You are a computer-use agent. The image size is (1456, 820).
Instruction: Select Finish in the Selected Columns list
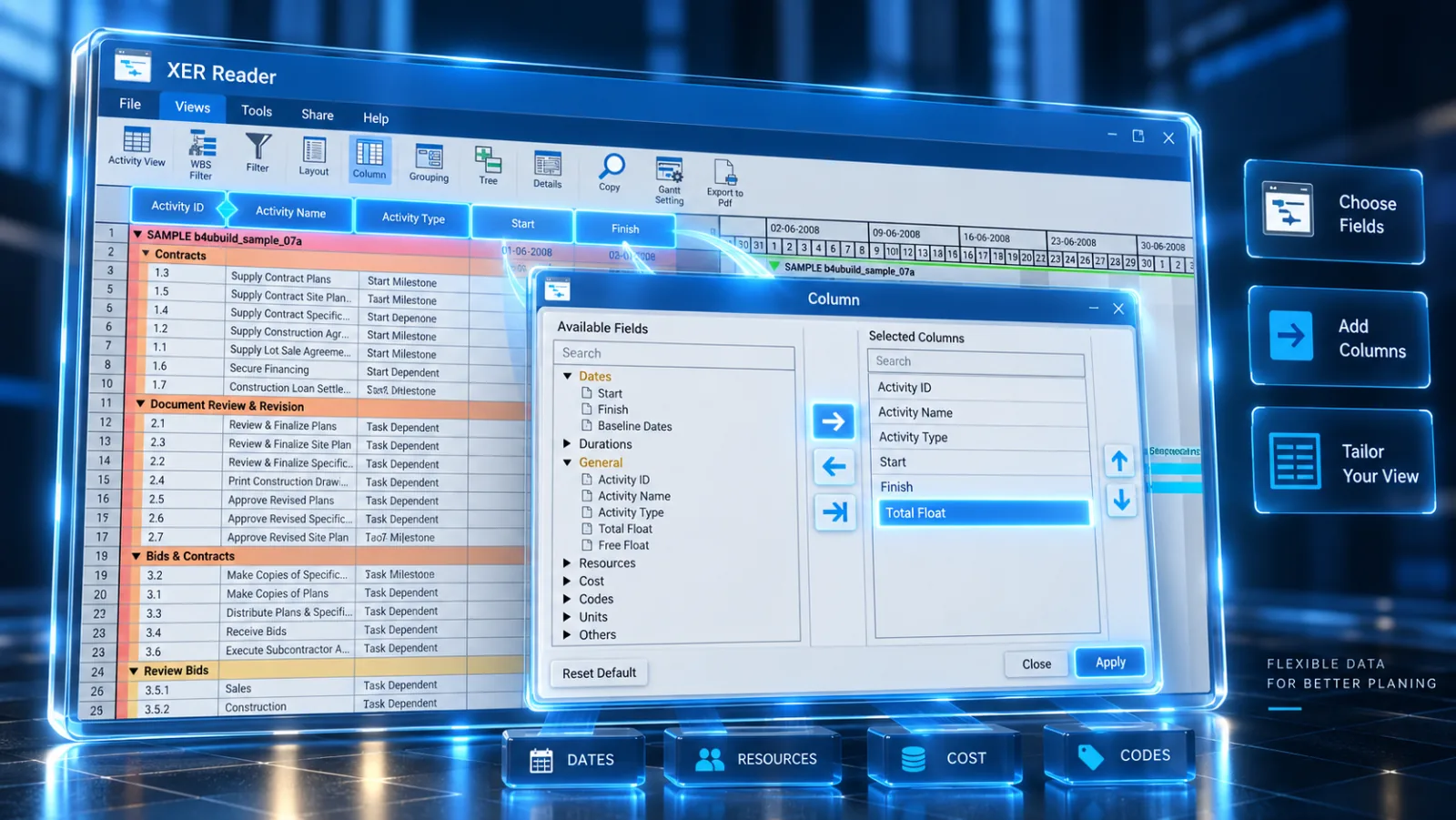click(981, 488)
